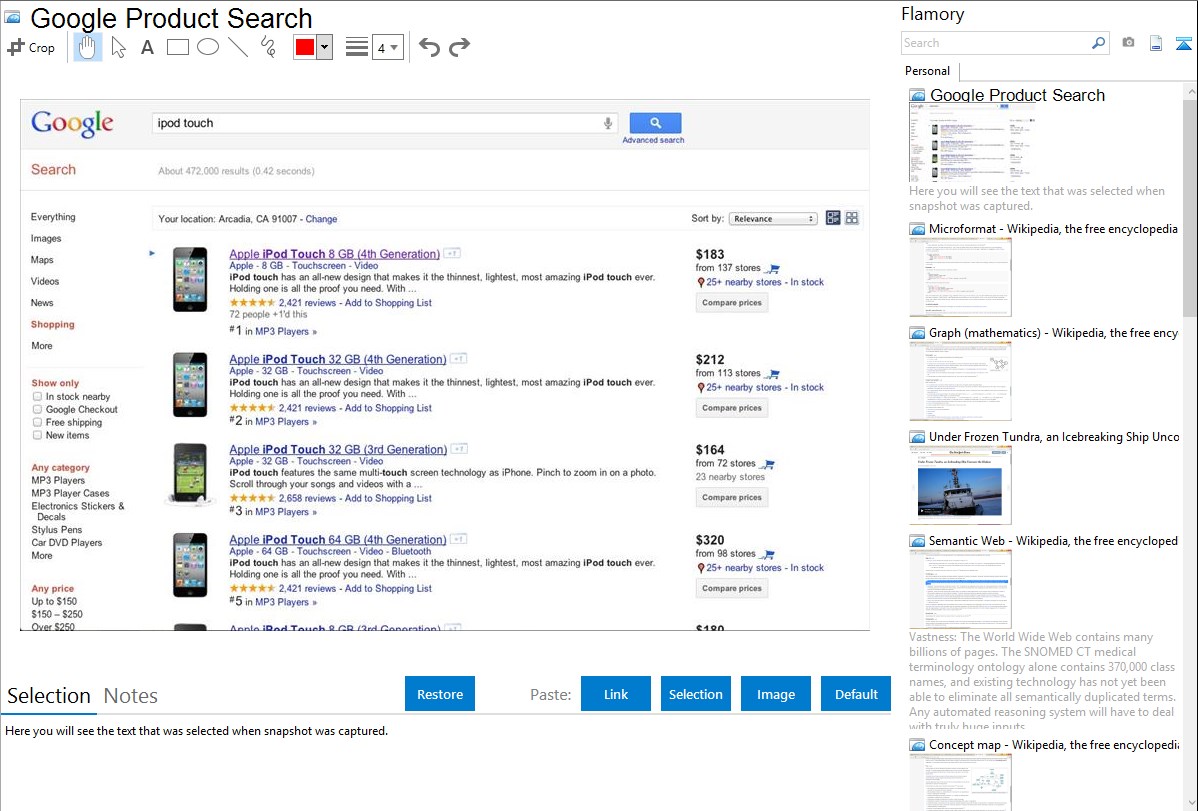This screenshot has height=811, width=1198.
Task: Click the blue icon right of Flamory's page icon
Action: [1183, 43]
